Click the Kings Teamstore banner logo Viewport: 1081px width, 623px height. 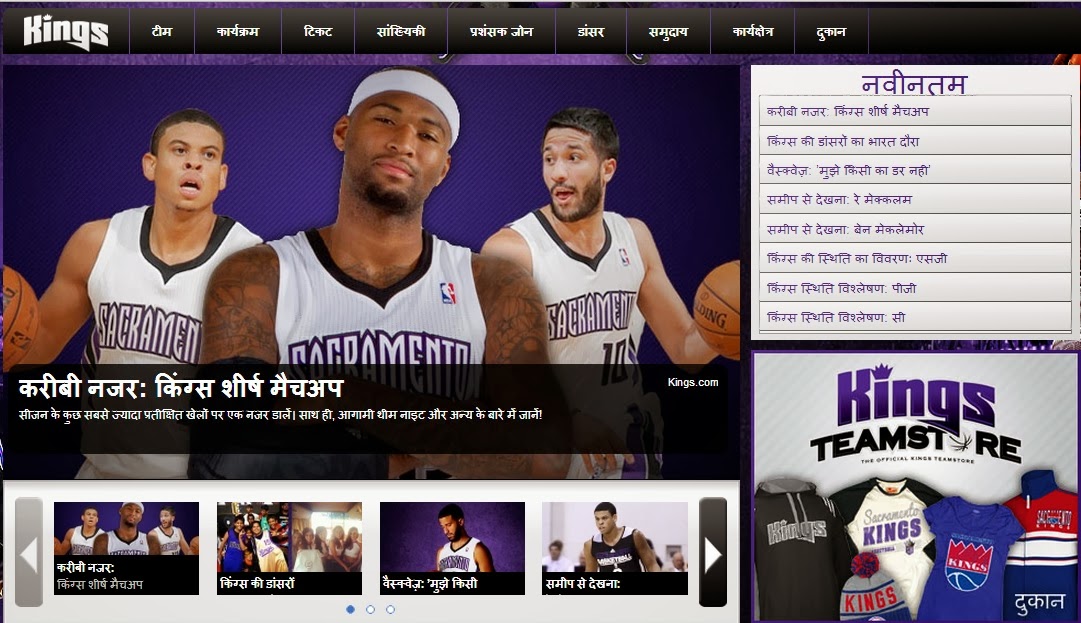click(916, 413)
